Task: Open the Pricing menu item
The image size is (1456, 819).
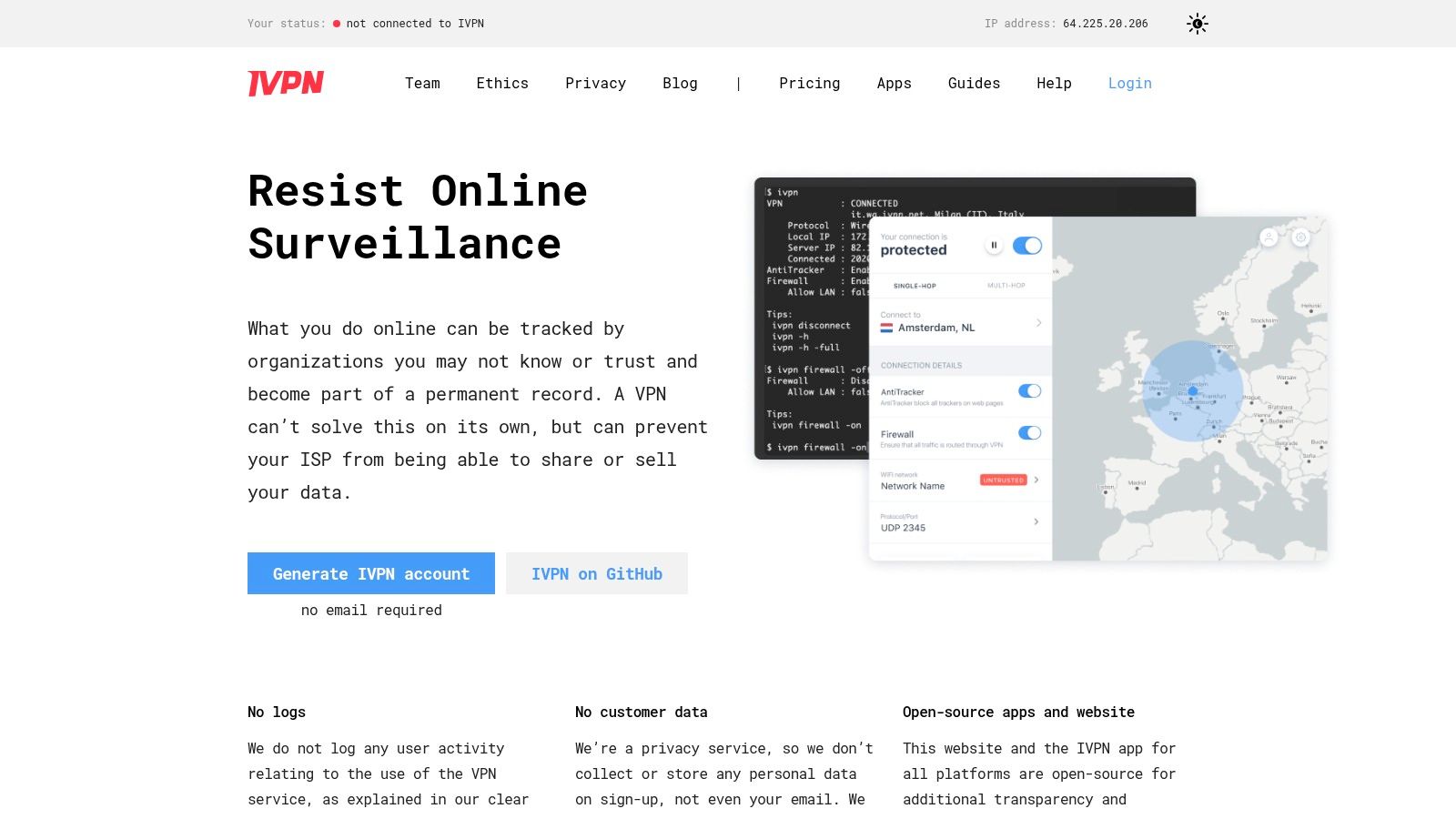Action: (x=809, y=83)
